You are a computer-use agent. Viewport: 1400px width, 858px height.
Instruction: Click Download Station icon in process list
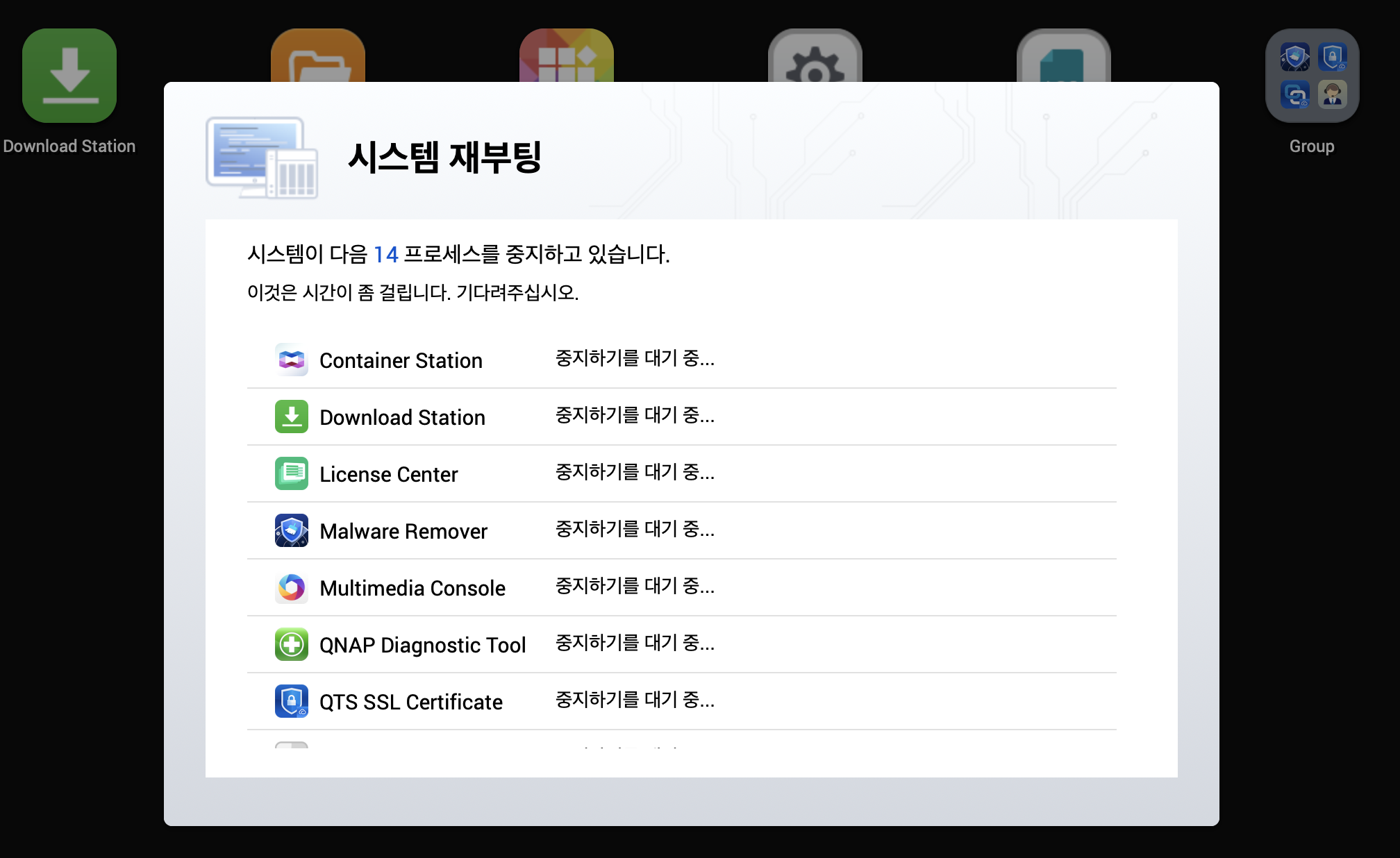click(292, 417)
